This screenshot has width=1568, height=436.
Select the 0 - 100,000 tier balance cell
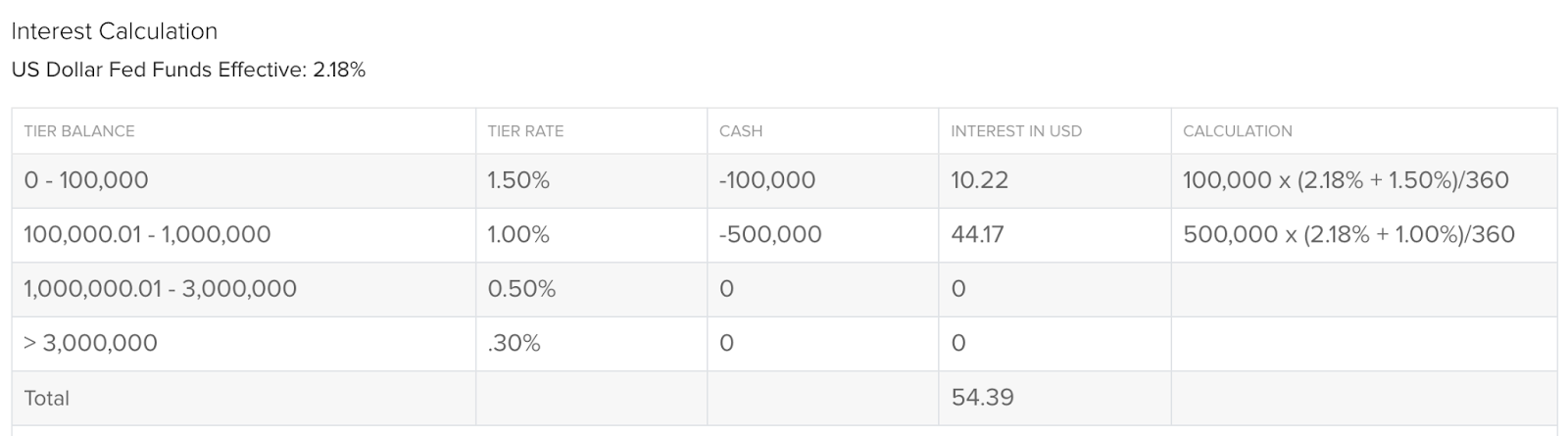pyautogui.click(x=86, y=180)
